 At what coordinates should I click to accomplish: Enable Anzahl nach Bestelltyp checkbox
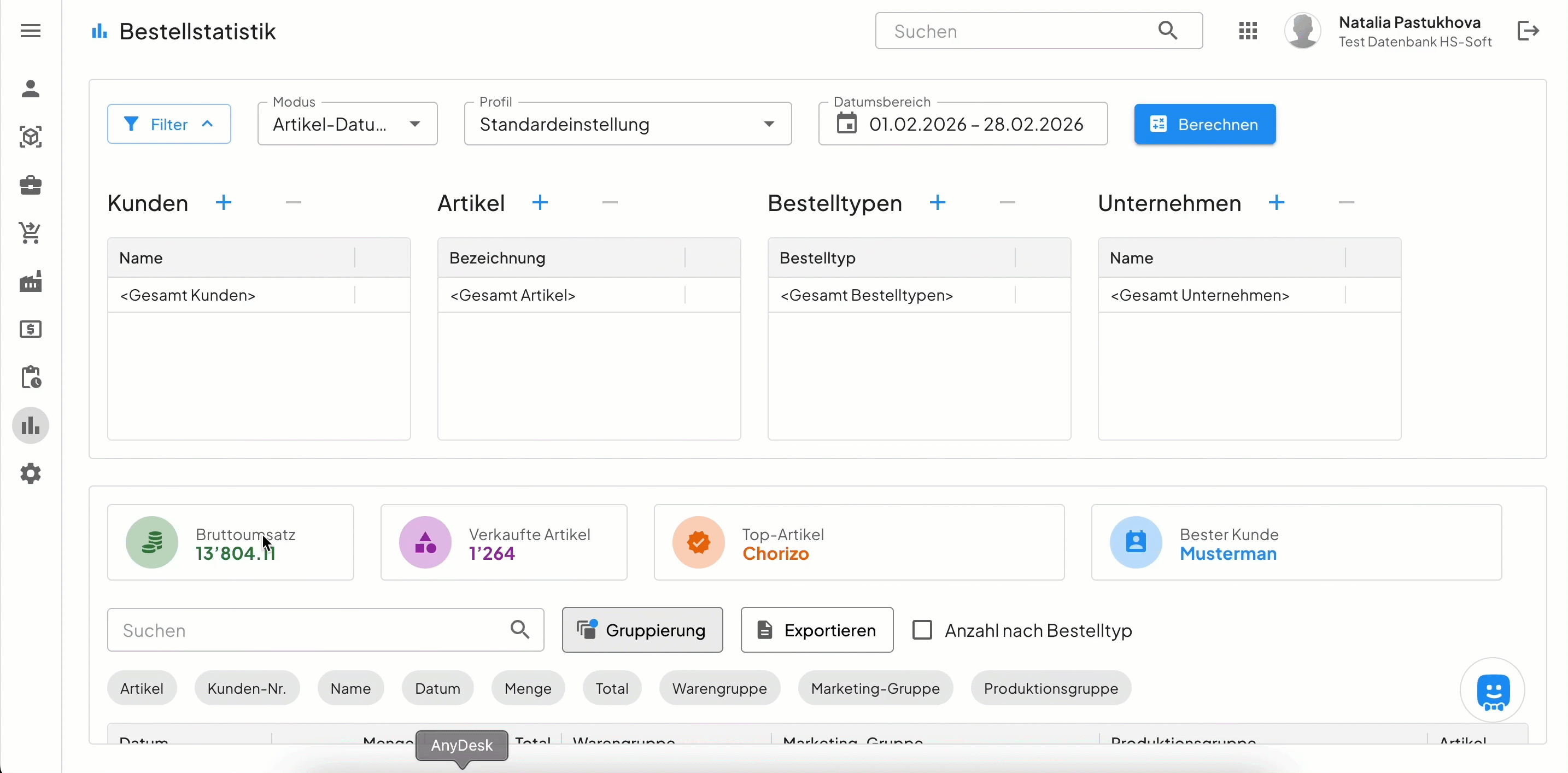(922, 629)
